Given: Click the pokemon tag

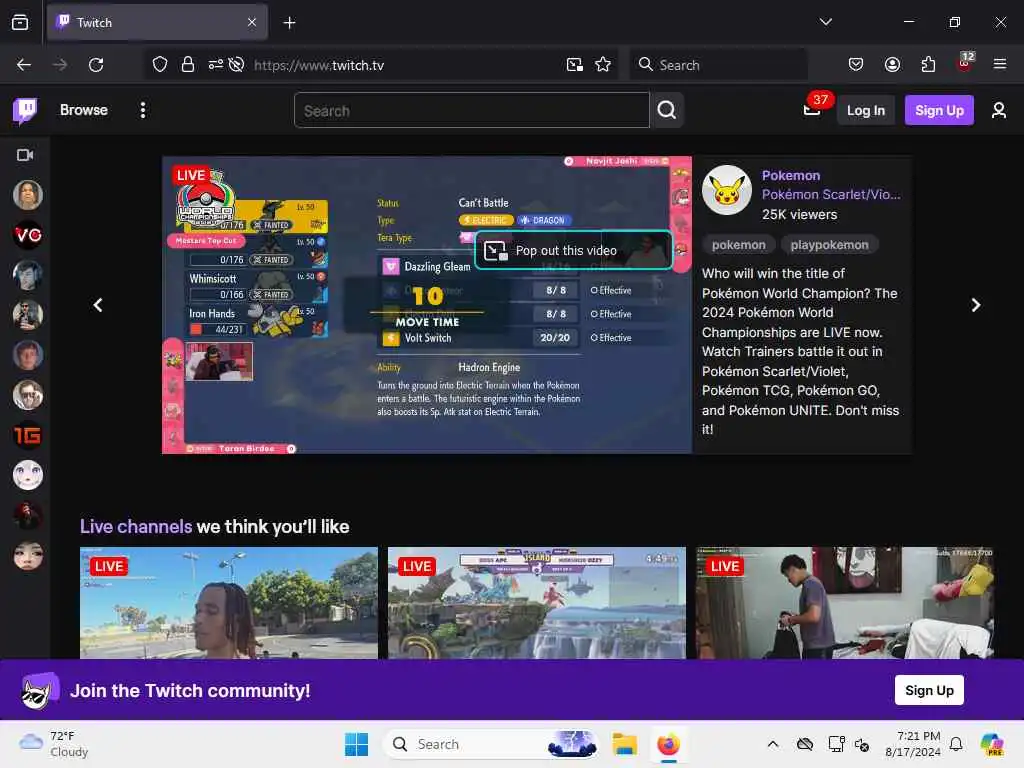Looking at the screenshot, I should pyautogui.click(x=739, y=245).
